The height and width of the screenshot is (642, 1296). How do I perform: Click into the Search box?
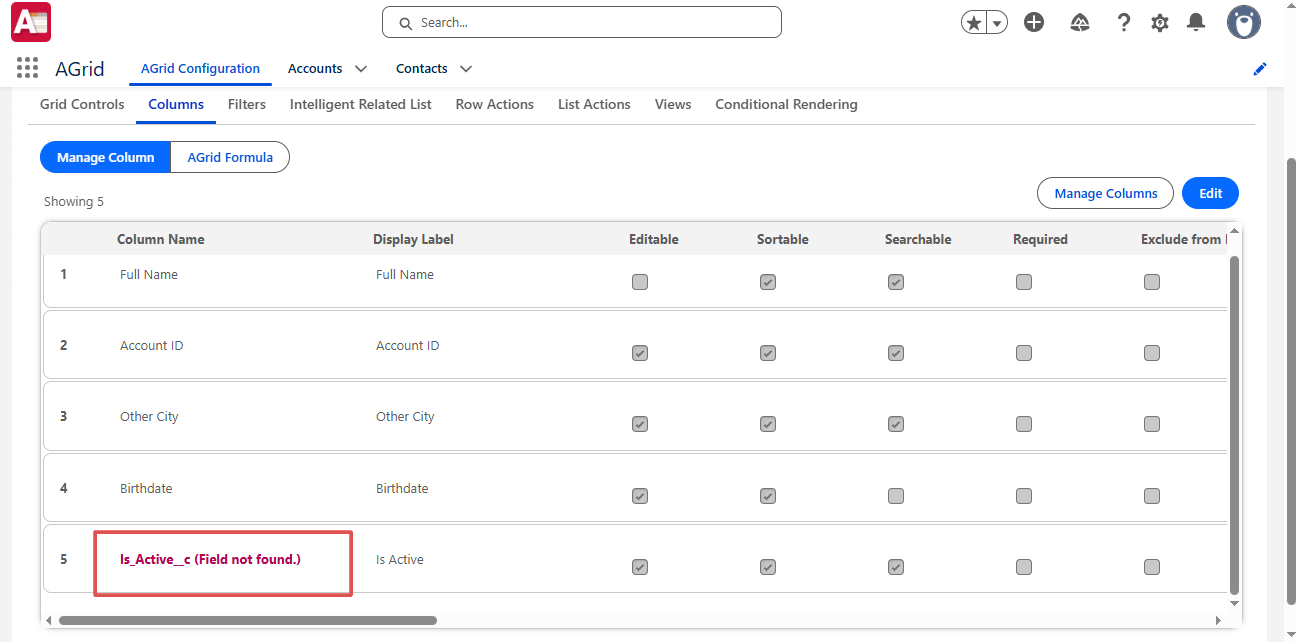(x=582, y=22)
